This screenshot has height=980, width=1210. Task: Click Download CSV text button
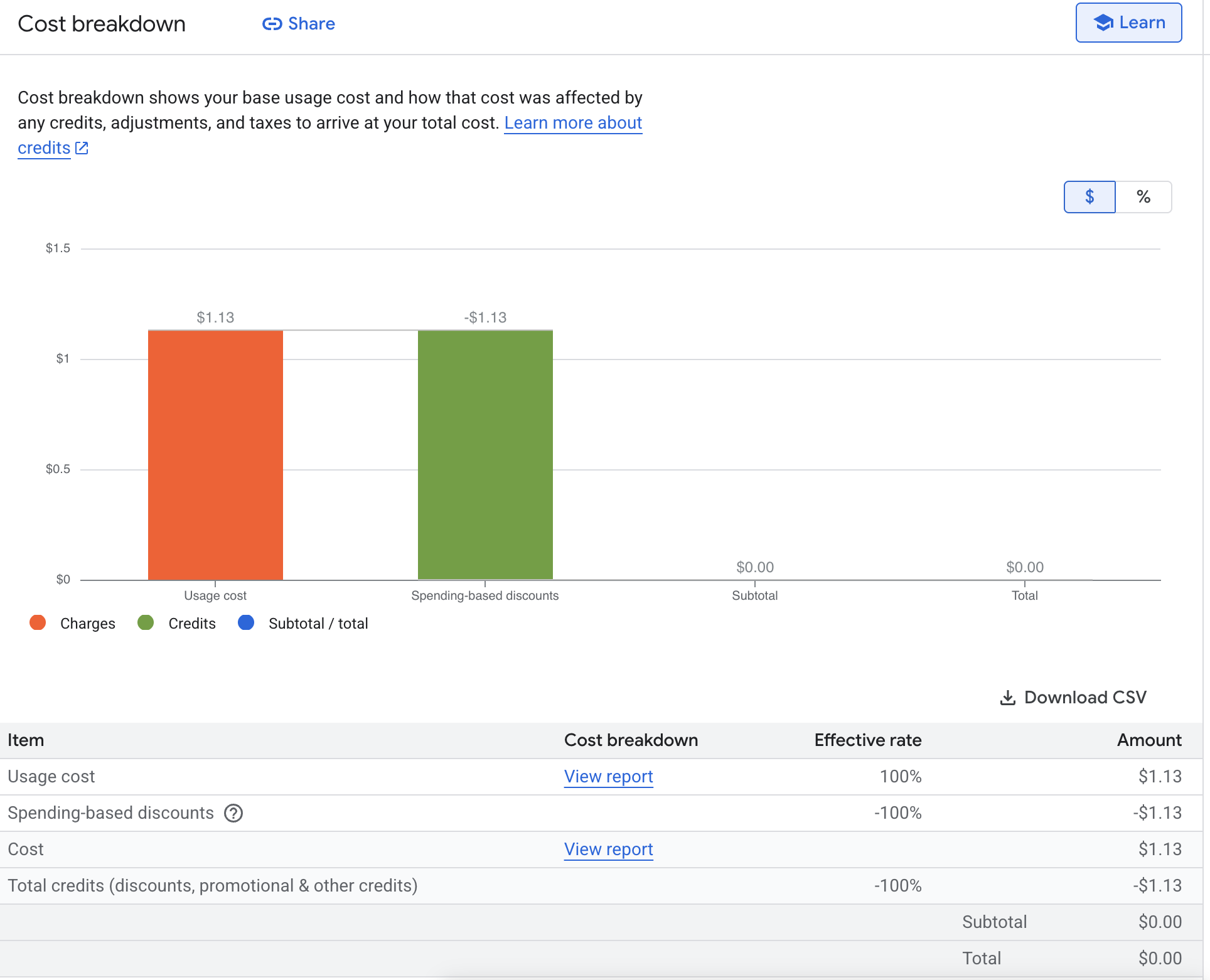pos(1084,698)
